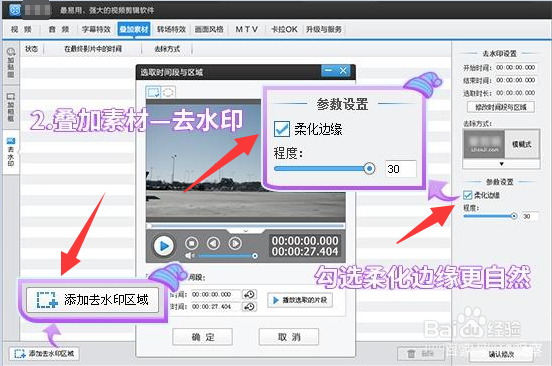Select 去水印 in left sidebar
This screenshot has height=366, width=552.
pyautogui.click(x=11, y=152)
